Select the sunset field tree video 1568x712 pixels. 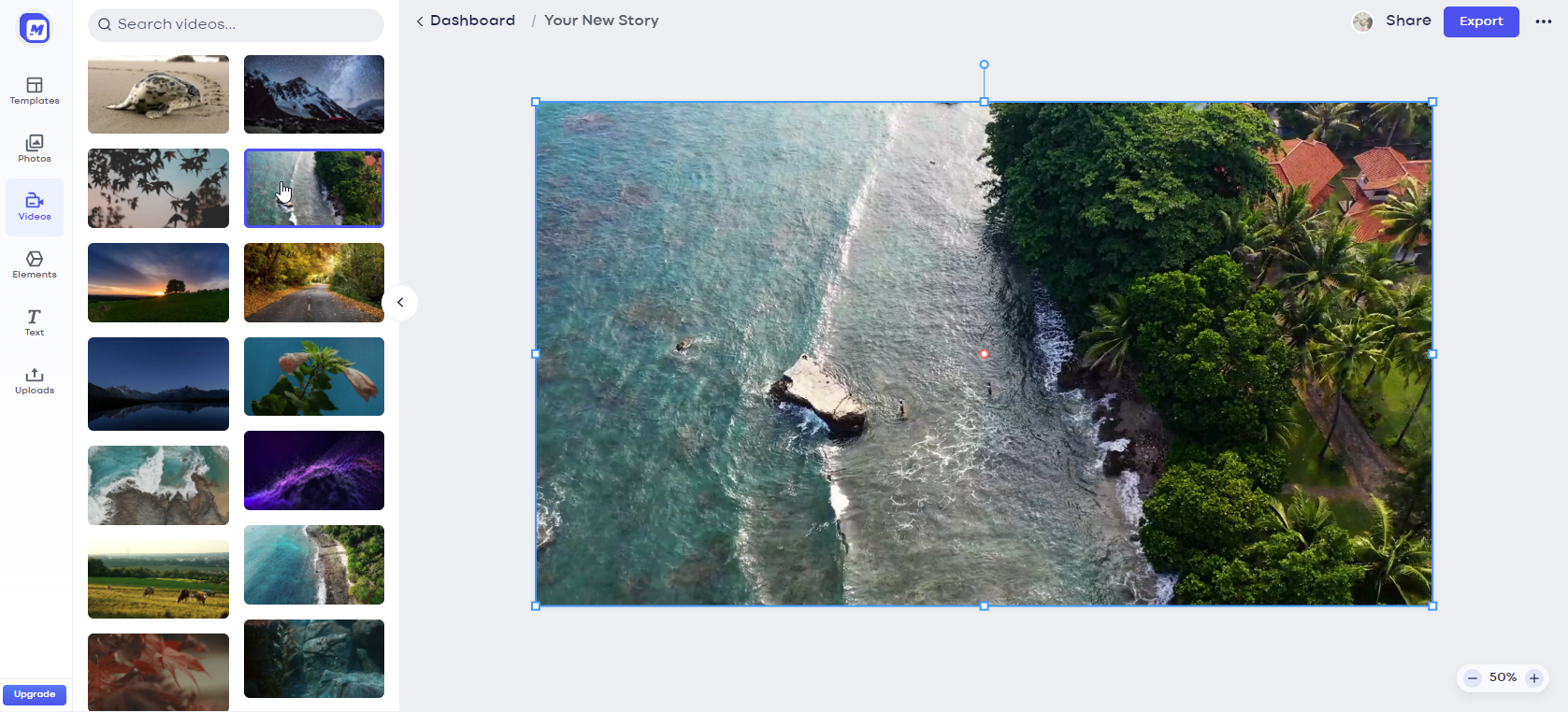(158, 282)
